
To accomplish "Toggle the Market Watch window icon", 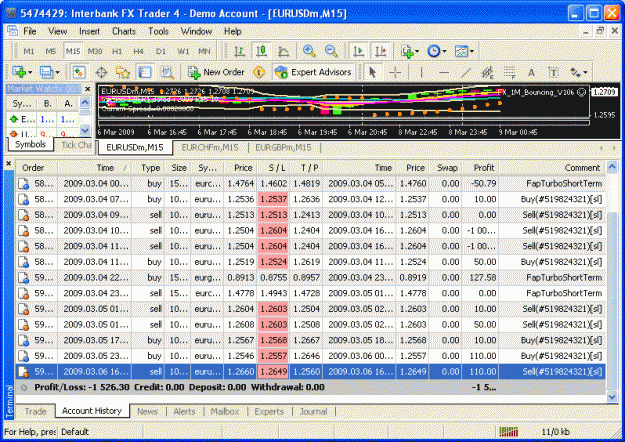I will pyautogui.click(x=79, y=73).
